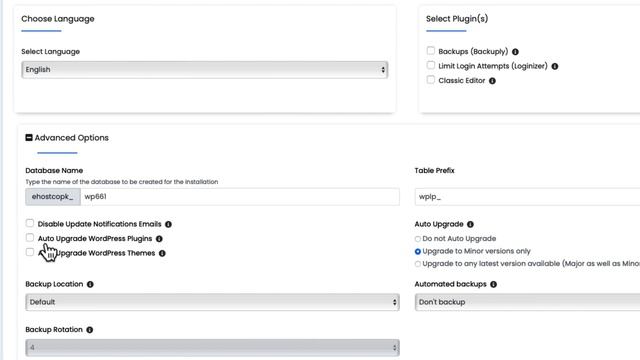Screen dimensions: 640x360
Task: Click the Database Name field containing wp661
Action: 240,197
